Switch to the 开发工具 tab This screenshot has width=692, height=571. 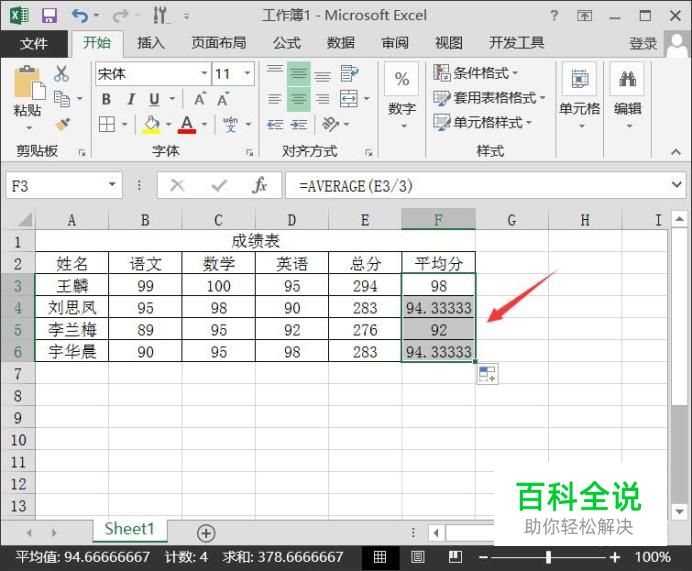pyautogui.click(x=516, y=43)
